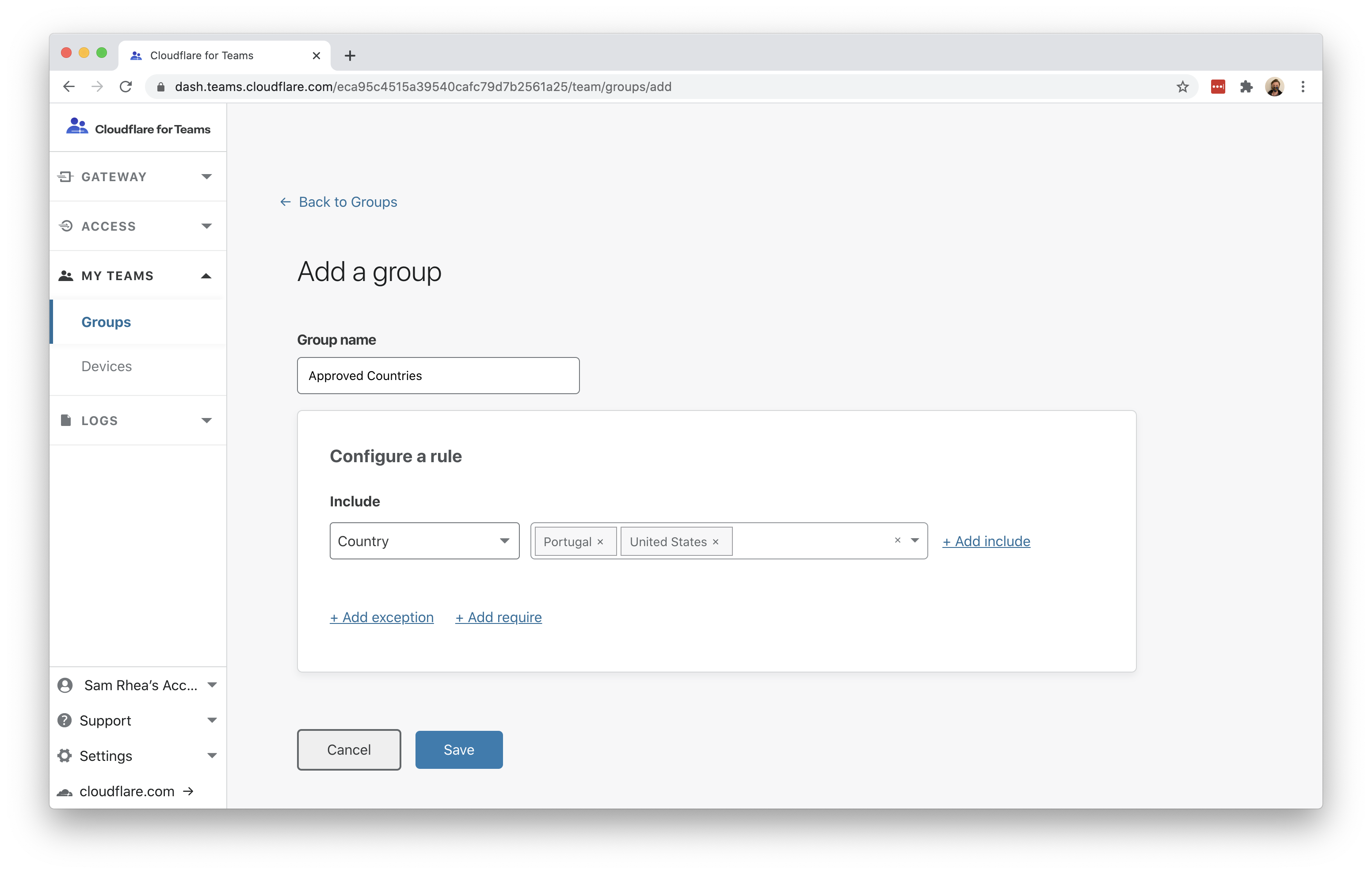Click the Cloudflare for Teams logo icon
The image size is (1372, 874).
[77, 126]
